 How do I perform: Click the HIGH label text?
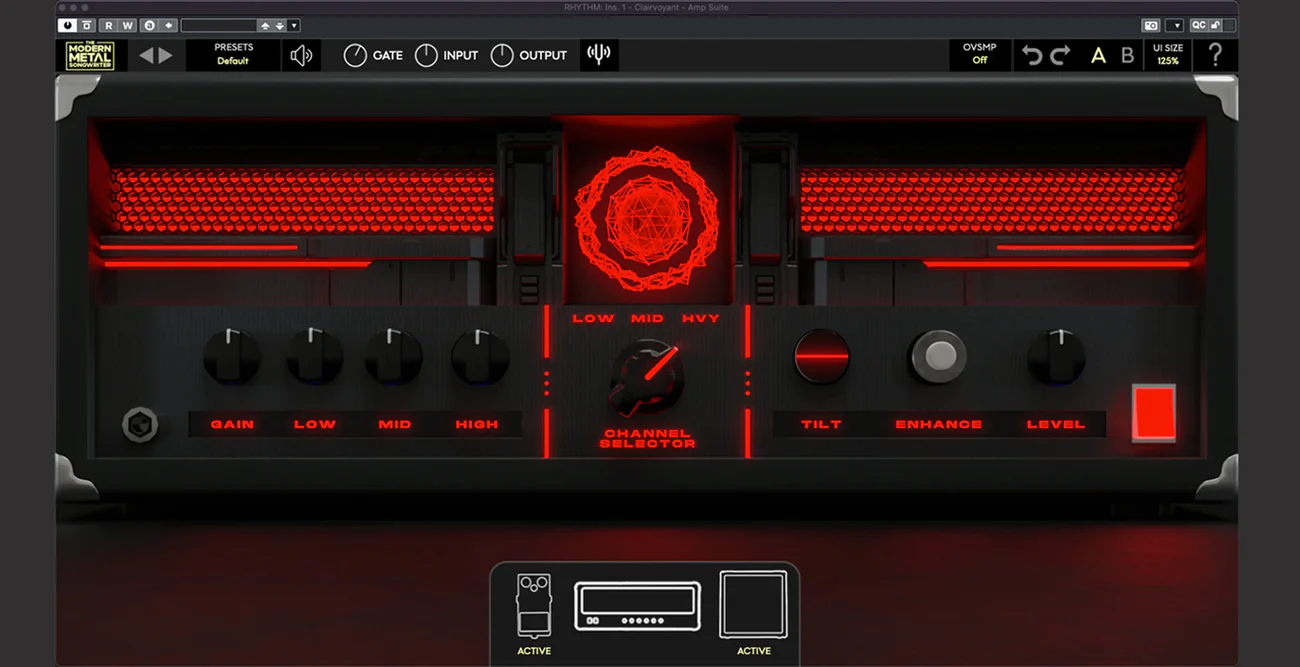[x=477, y=424]
